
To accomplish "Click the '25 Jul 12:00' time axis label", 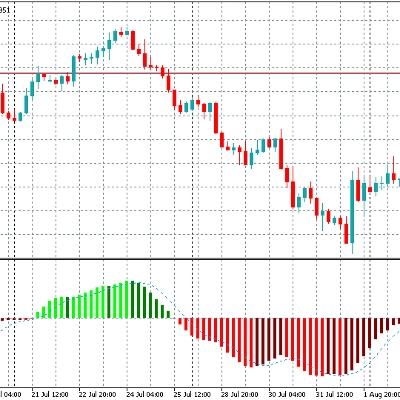I will pyautogui.click(x=192, y=395).
